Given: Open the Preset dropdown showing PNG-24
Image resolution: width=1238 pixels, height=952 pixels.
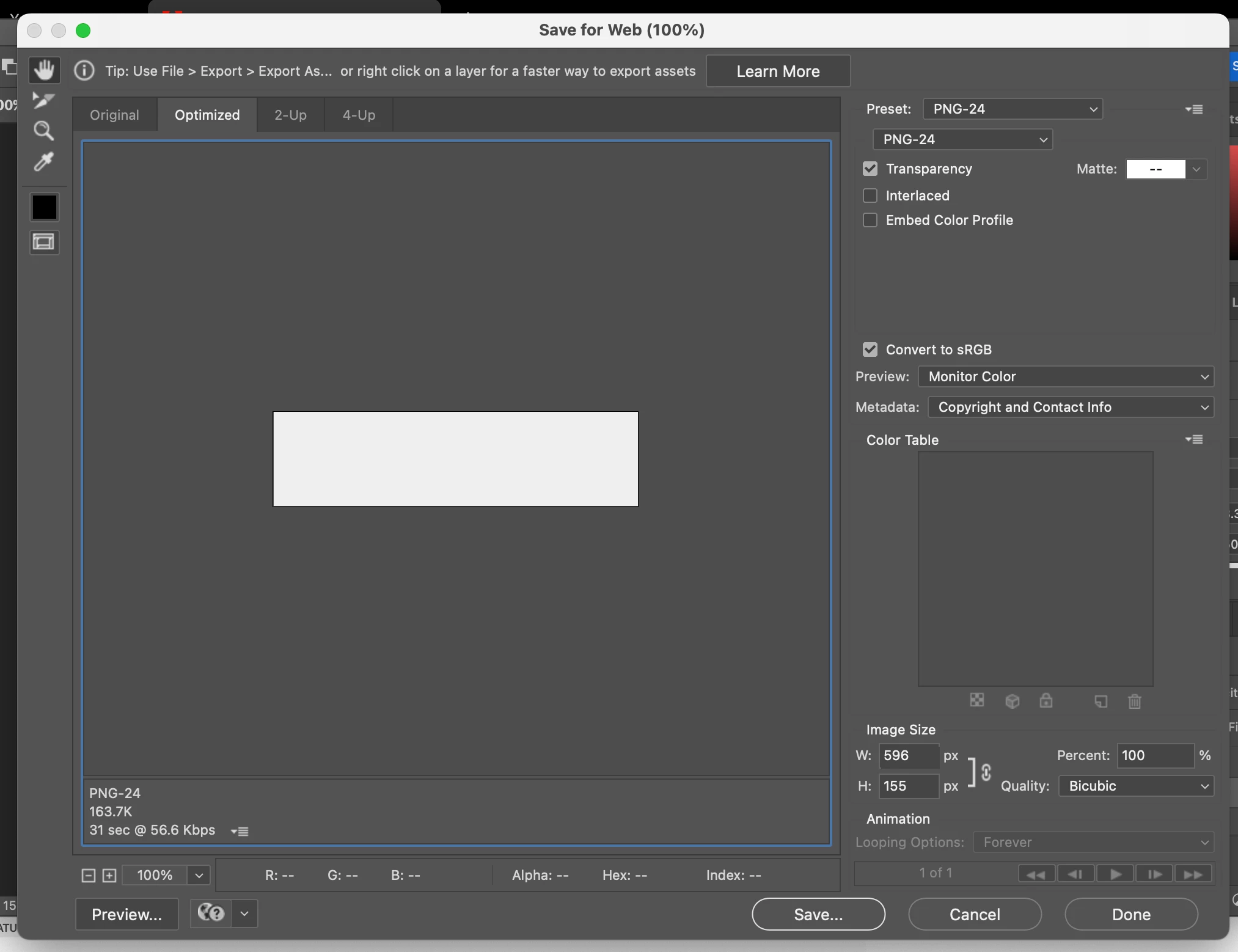Looking at the screenshot, I should click(x=1013, y=109).
